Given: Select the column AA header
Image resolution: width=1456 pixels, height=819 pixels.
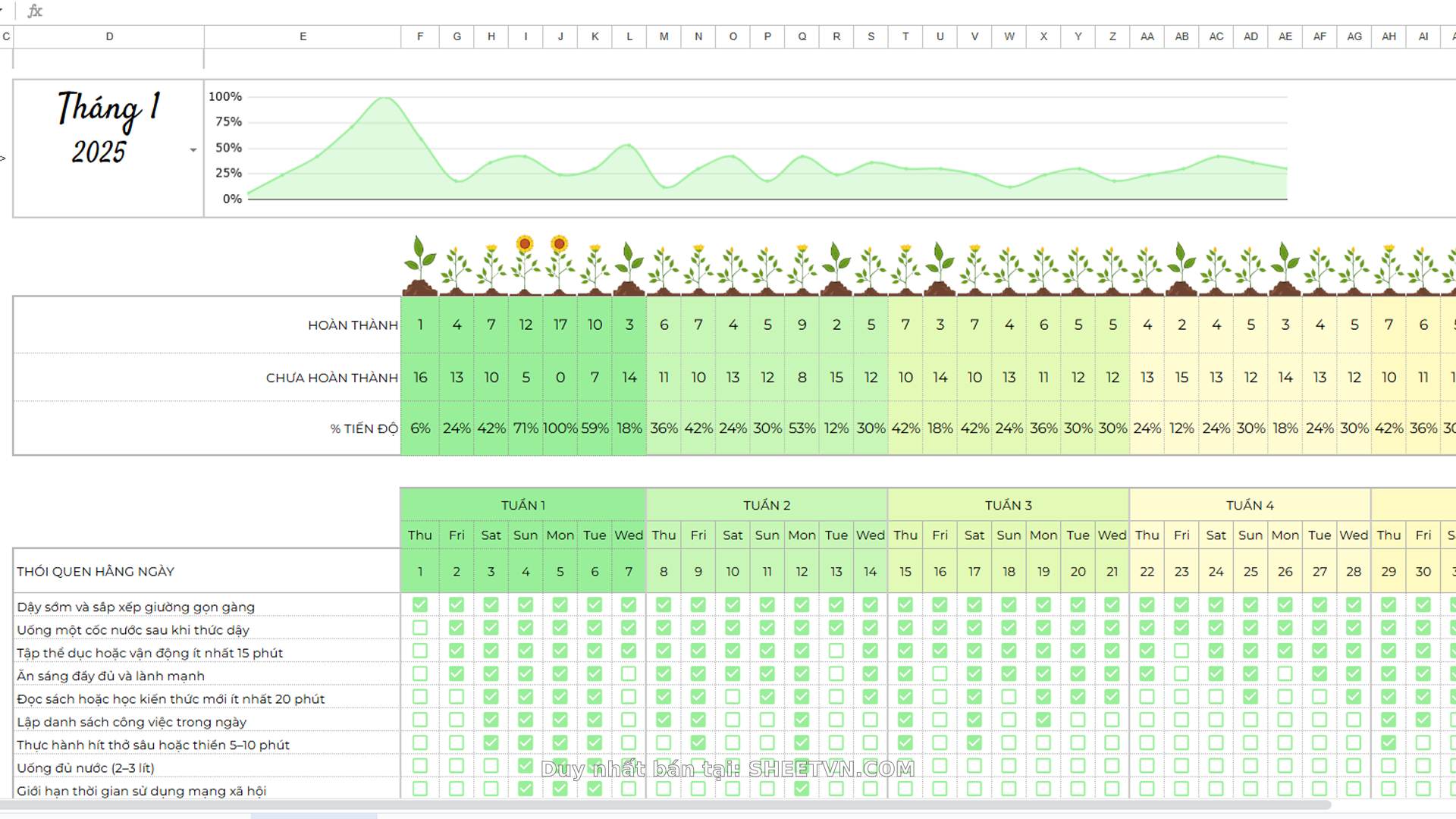Looking at the screenshot, I should 1147,36.
